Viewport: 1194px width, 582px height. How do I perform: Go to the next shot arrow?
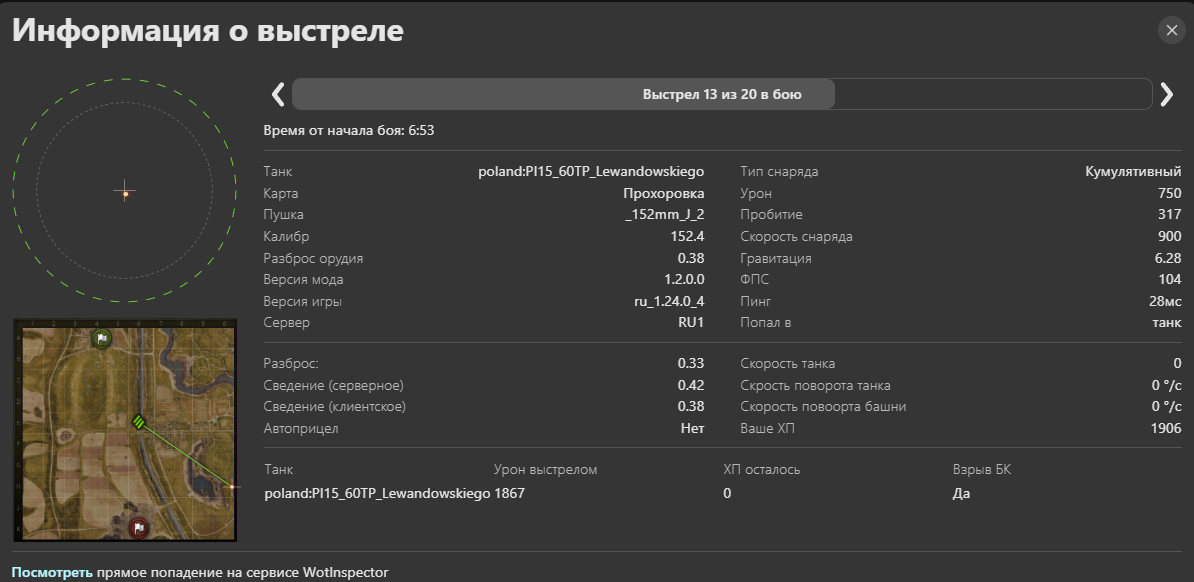click(1167, 94)
